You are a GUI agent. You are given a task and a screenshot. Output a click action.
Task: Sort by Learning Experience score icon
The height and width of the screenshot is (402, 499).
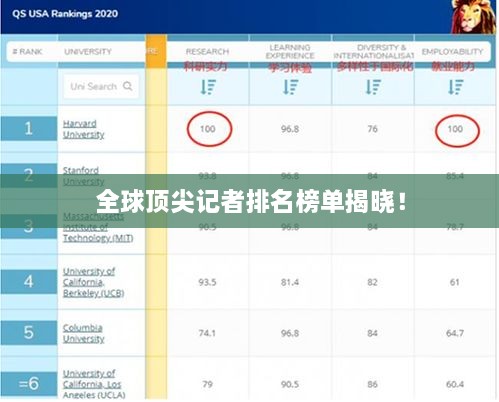point(291,87)
